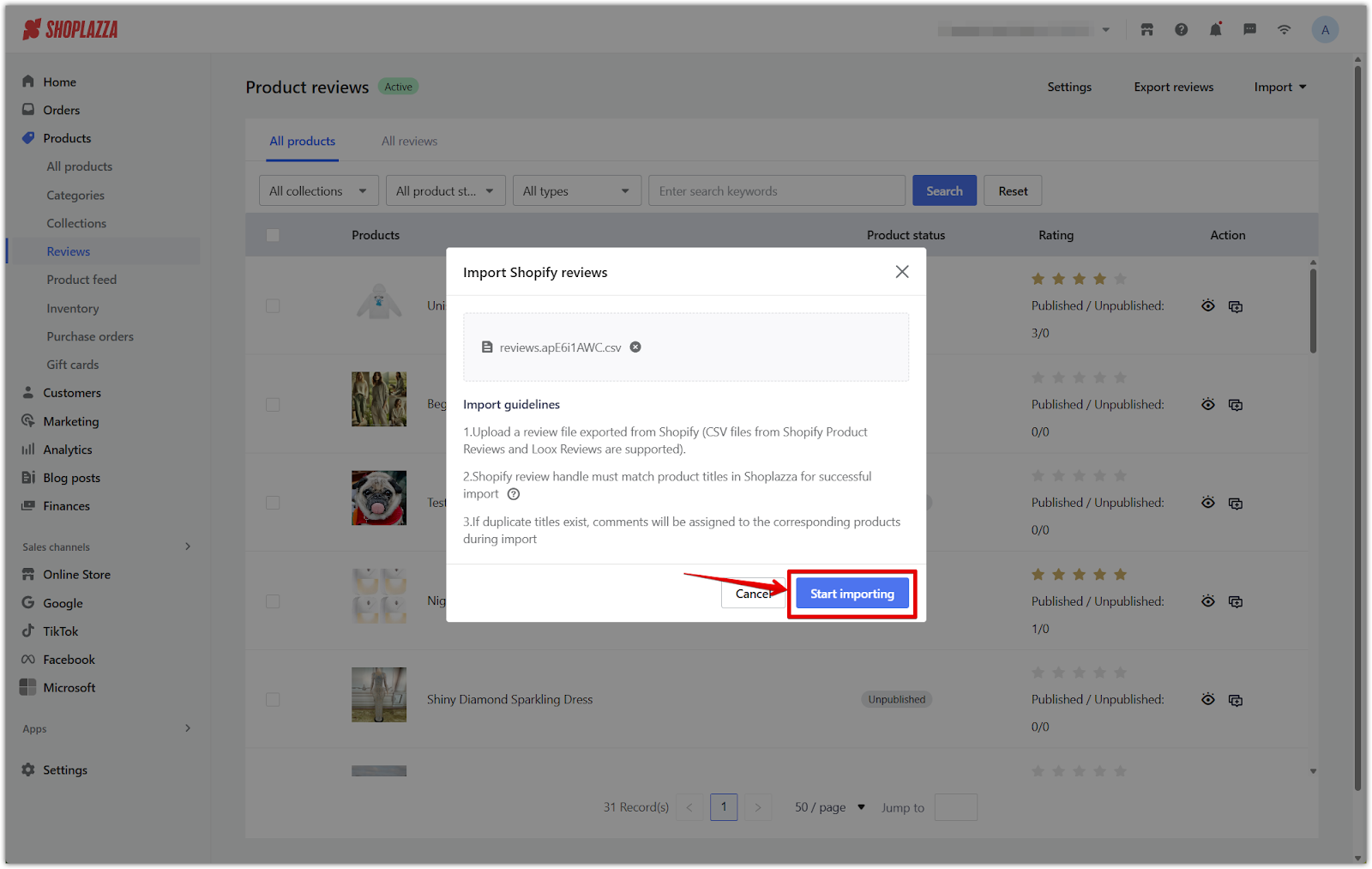Viewport: 1372px width, 869px height.
Task: Click the Search button
Action: 944,191
